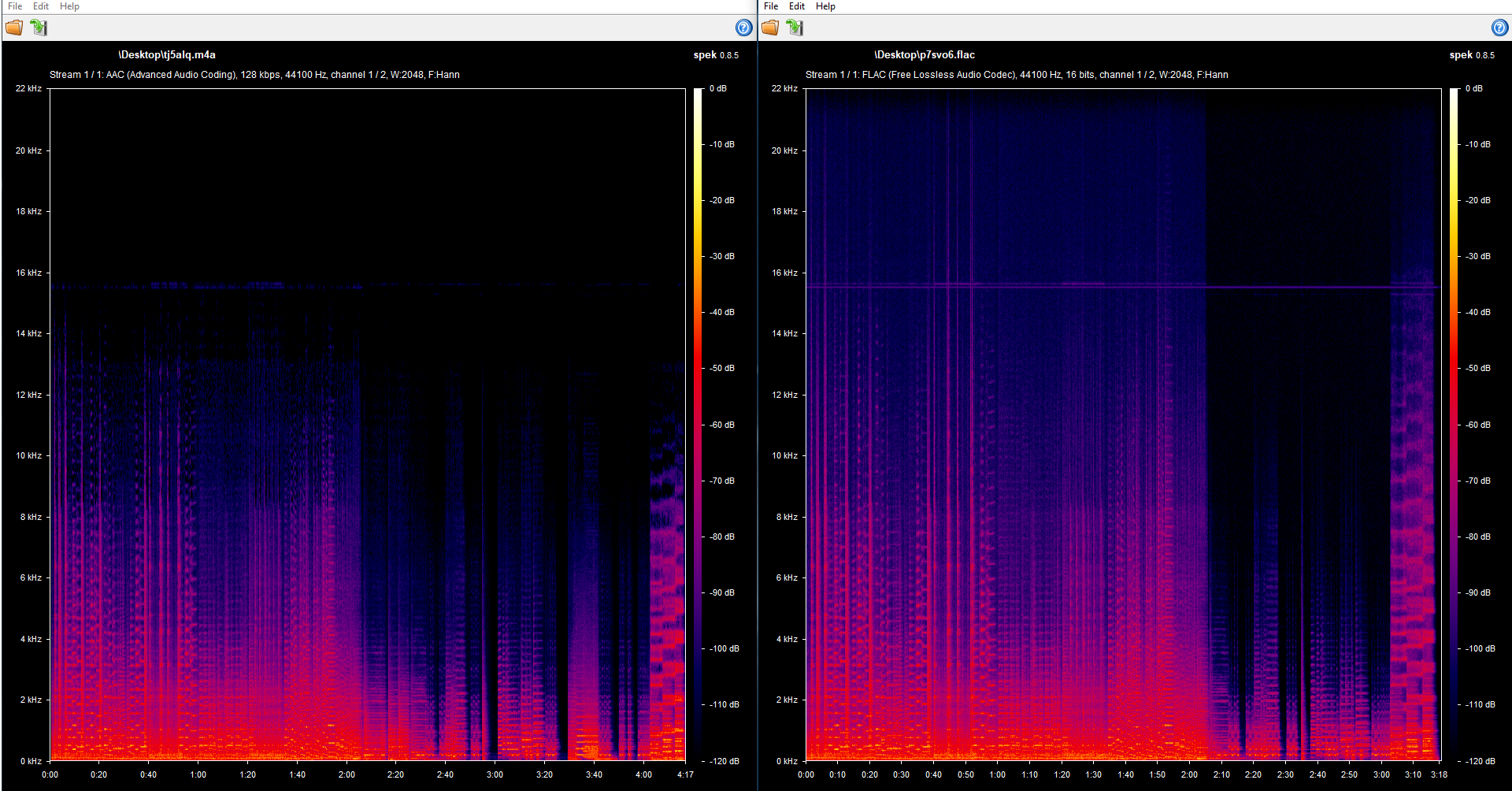Image resolution: width=1512 pixels, height=791 pixels.
Task: Click the 0:50 time label in the flac window
Action: point(965,774)
